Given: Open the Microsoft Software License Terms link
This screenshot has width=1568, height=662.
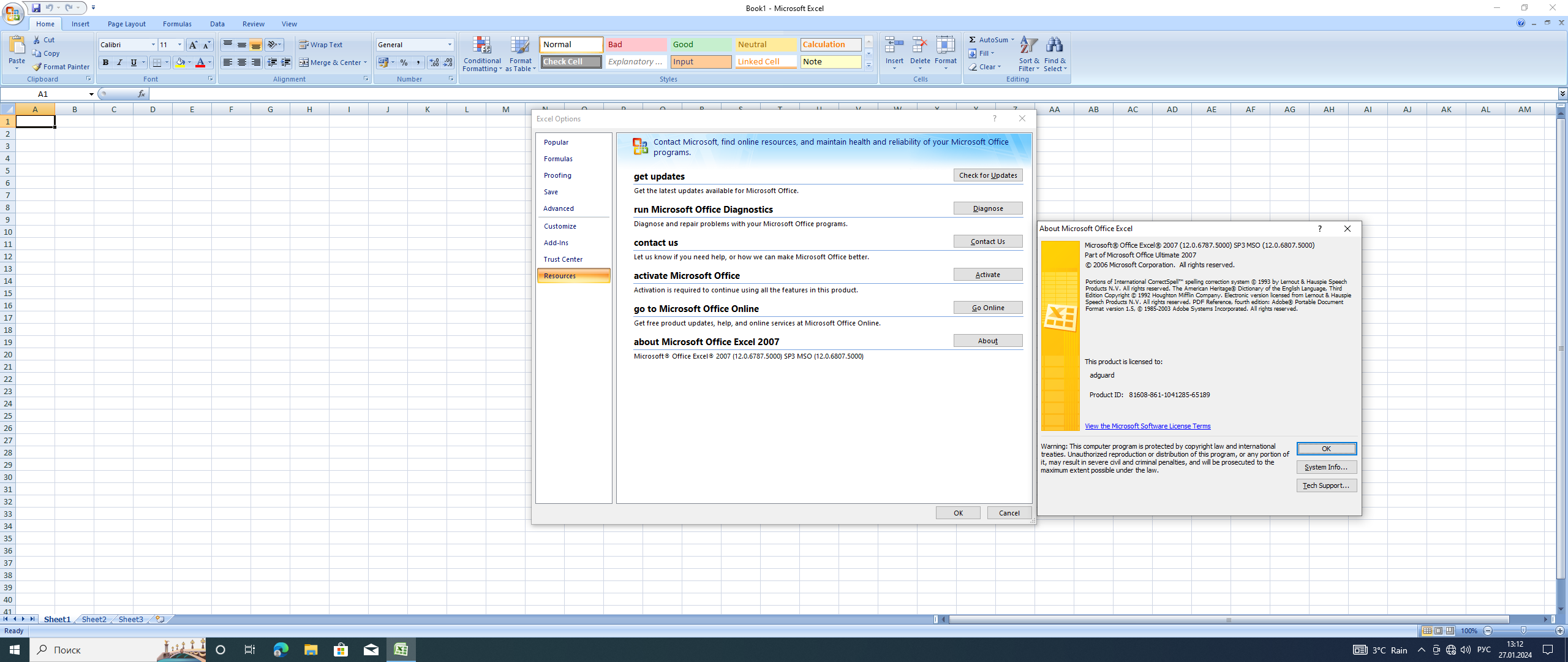Looking at the screenshot, I should (x=1147, y=426).
